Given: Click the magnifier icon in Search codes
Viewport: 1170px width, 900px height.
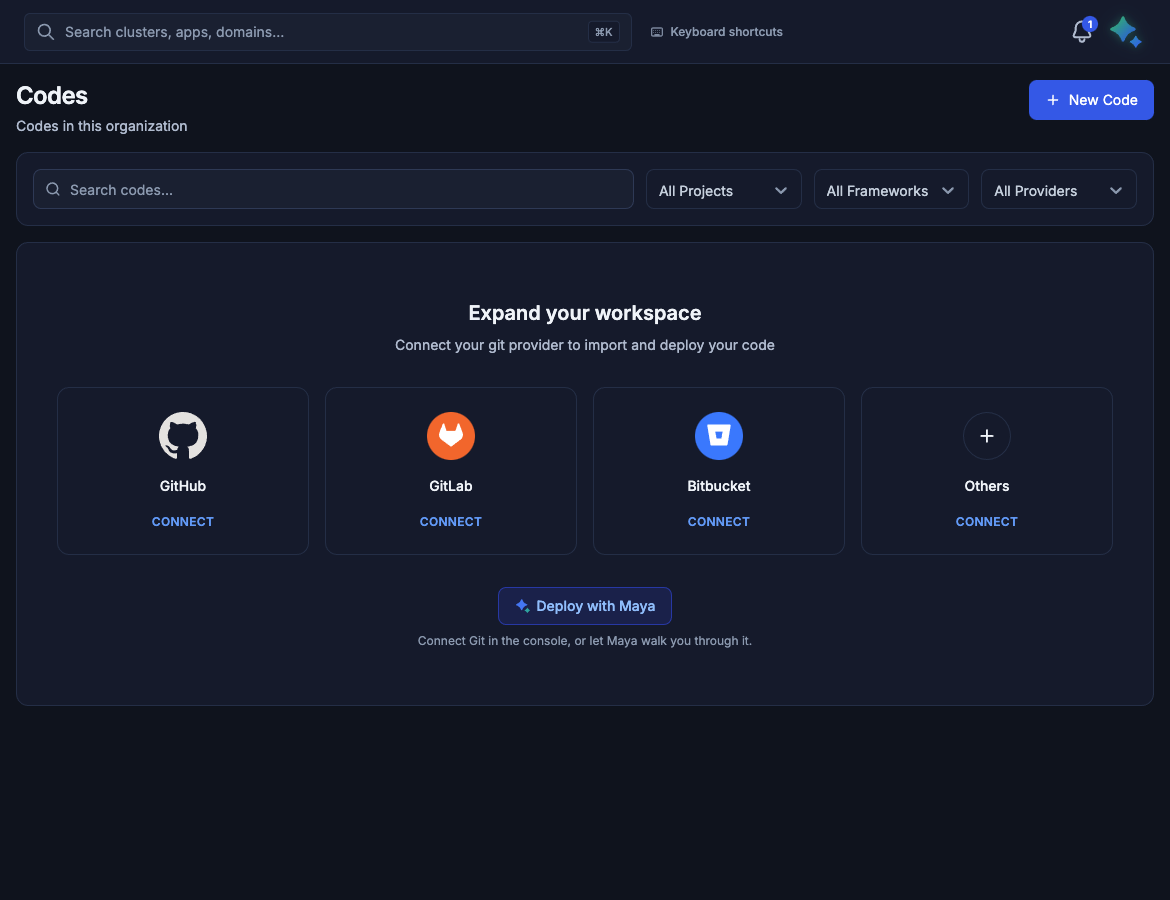Looking at the screenshot, I should click(x=53, y=190).
